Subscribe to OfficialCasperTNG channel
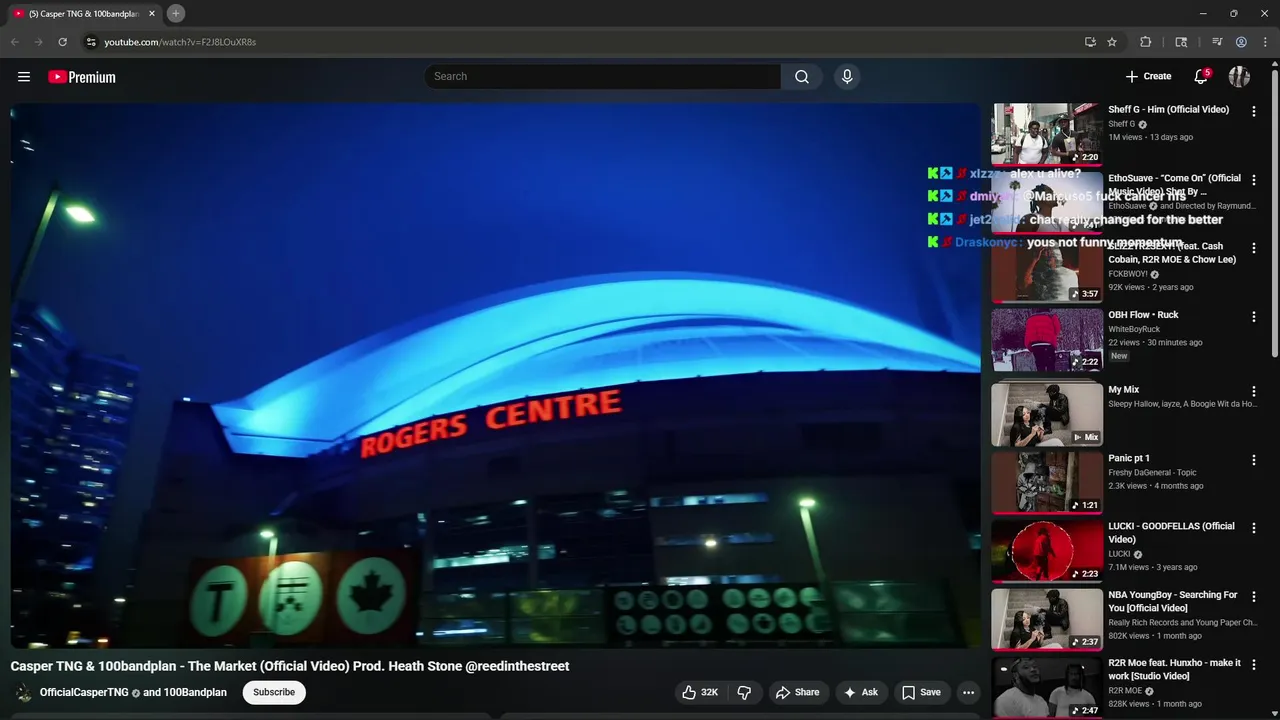This screenshot has width=1280, height=720. tap(274, 692)
